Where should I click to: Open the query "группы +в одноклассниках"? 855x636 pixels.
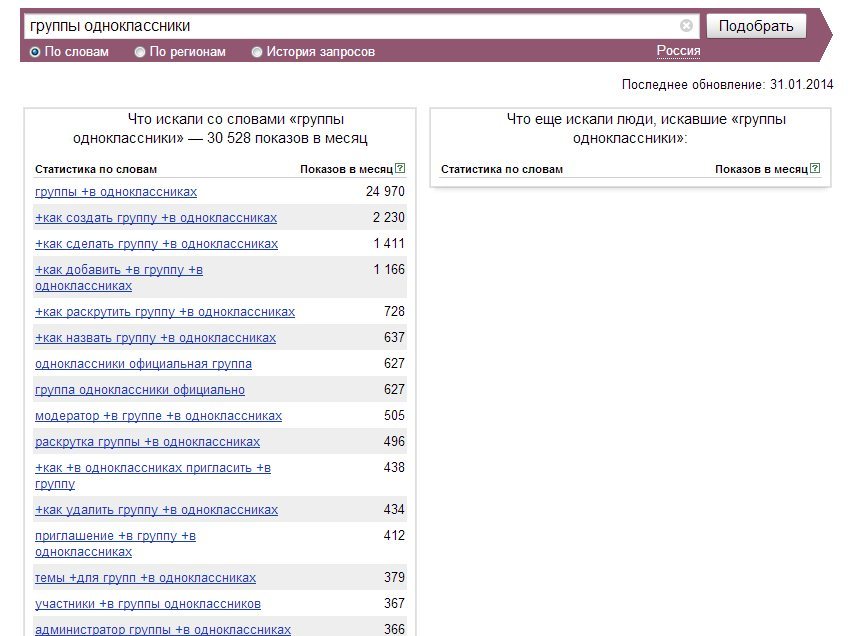(116, 192)
